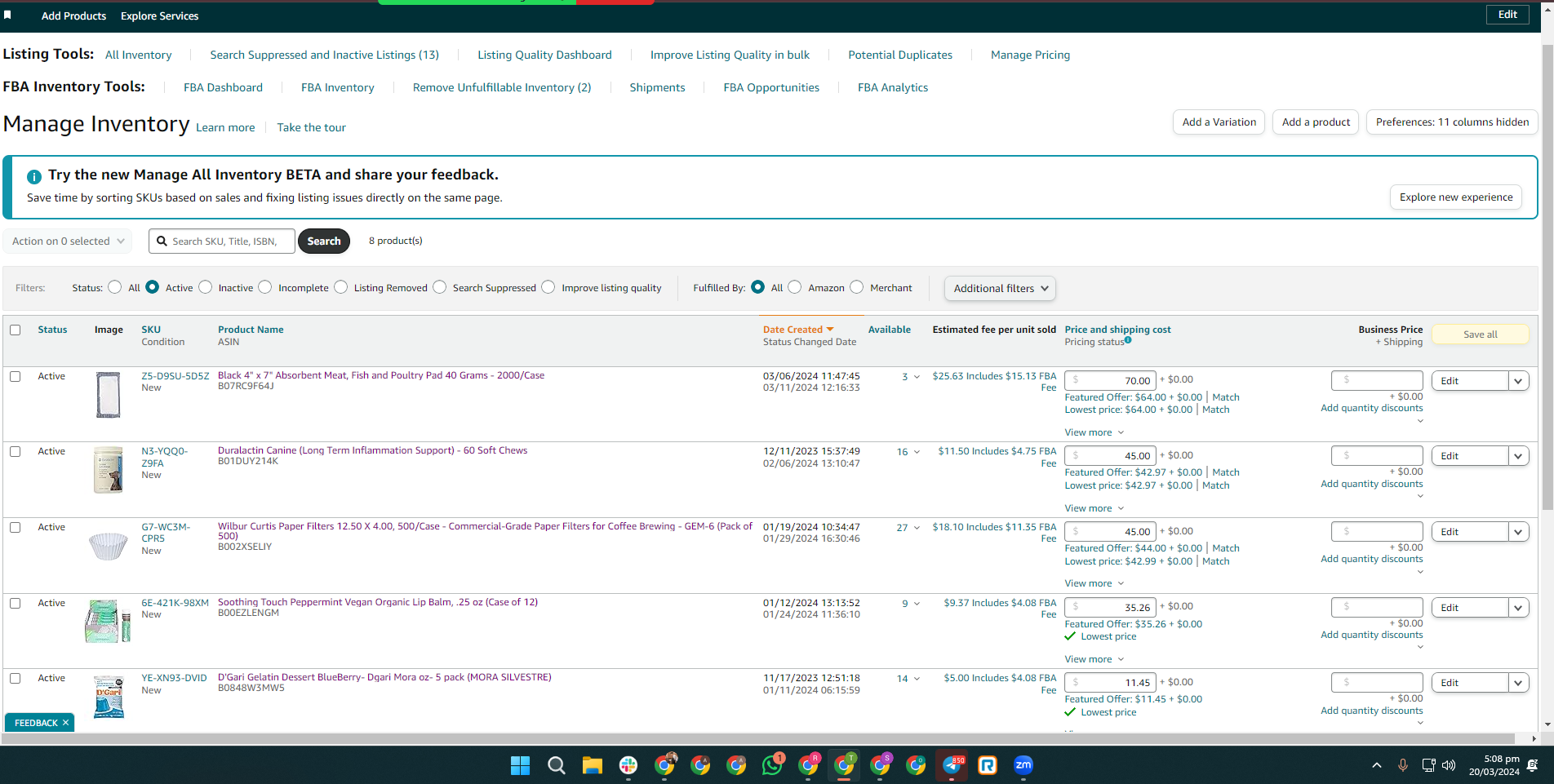1554x784 pixels.
Task: Open the volume control in system tray
Action: click(1449, 765)
